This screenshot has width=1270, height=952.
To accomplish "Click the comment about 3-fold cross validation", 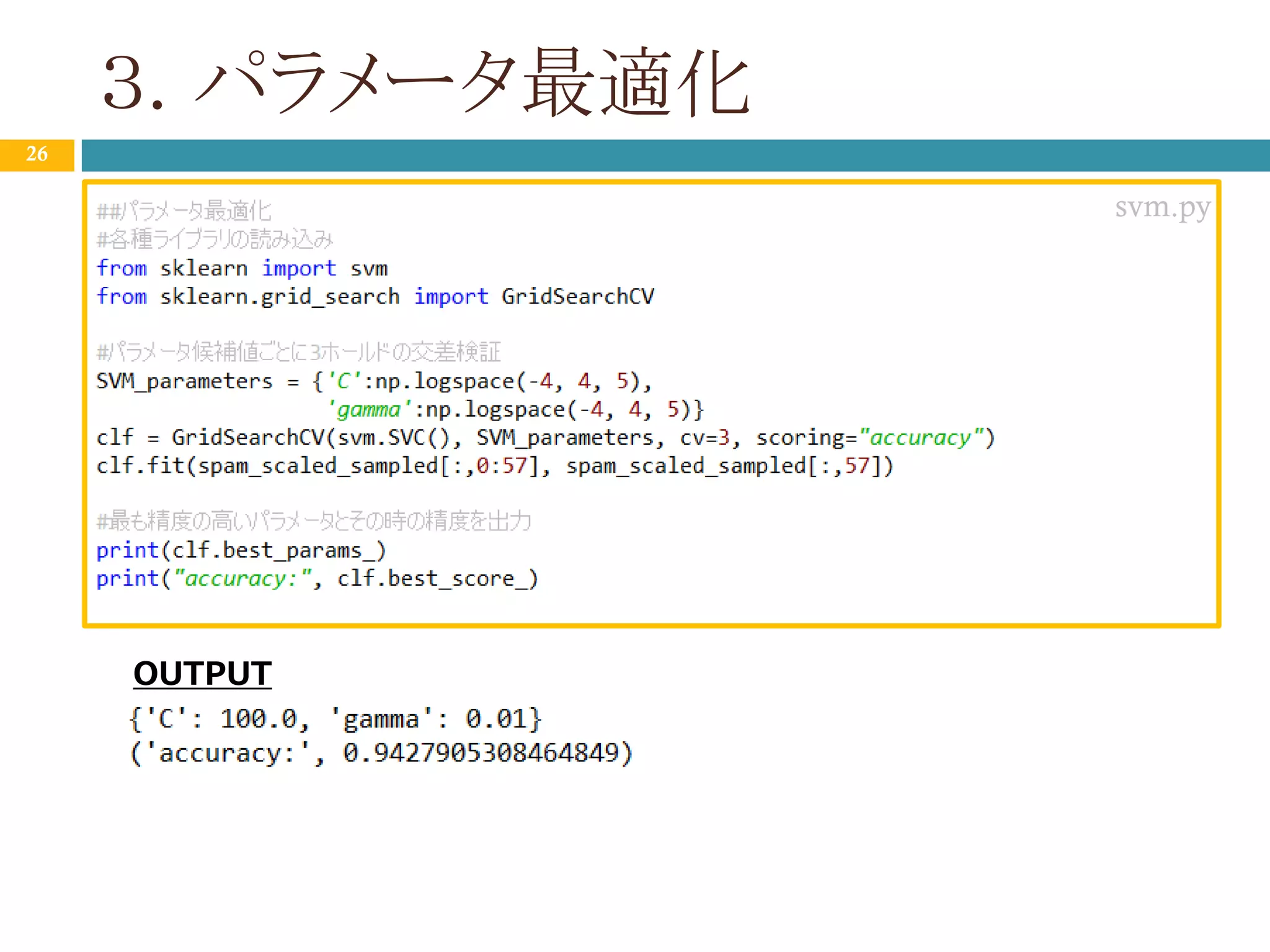I will pyautogui.click(x=299, y=351).
